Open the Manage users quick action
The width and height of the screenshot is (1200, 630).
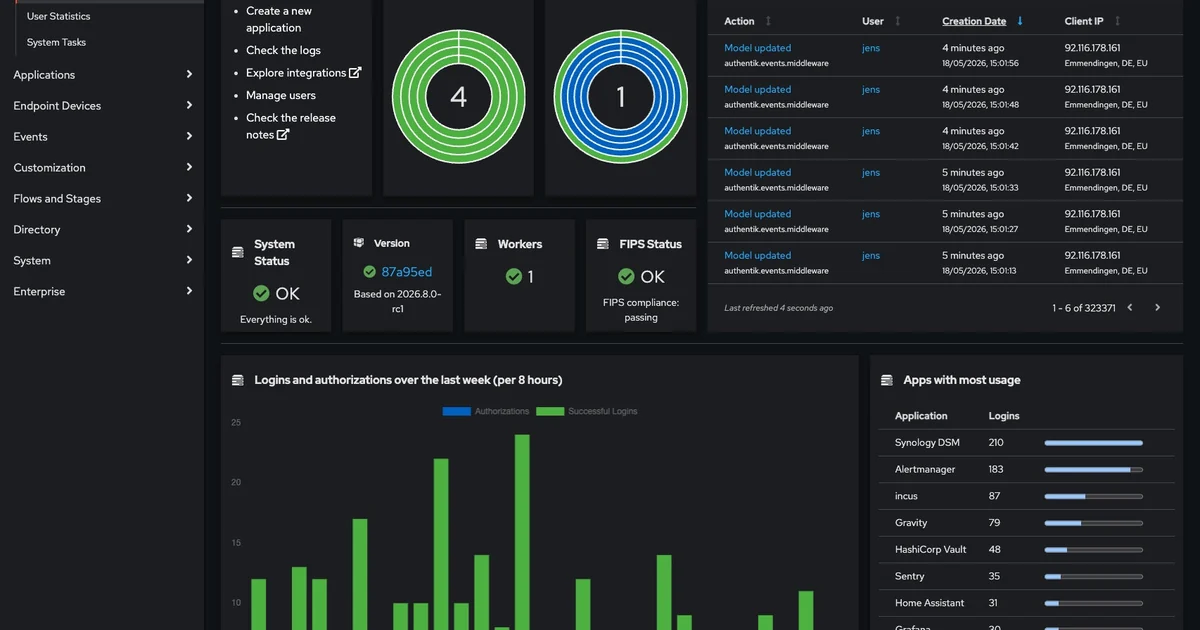[281, 95]
